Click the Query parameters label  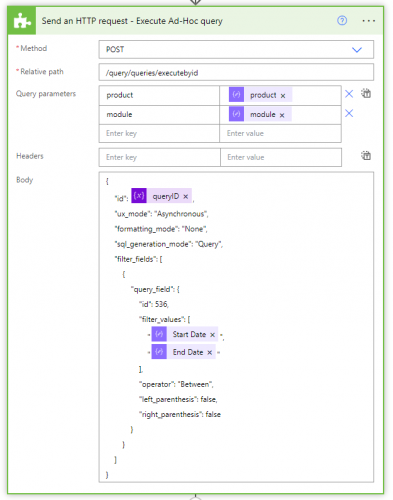point(46,94)
